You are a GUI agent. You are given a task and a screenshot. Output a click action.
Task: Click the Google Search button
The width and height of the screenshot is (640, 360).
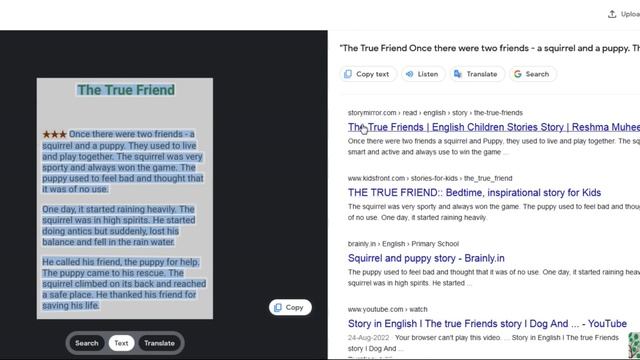coord(532,74)
